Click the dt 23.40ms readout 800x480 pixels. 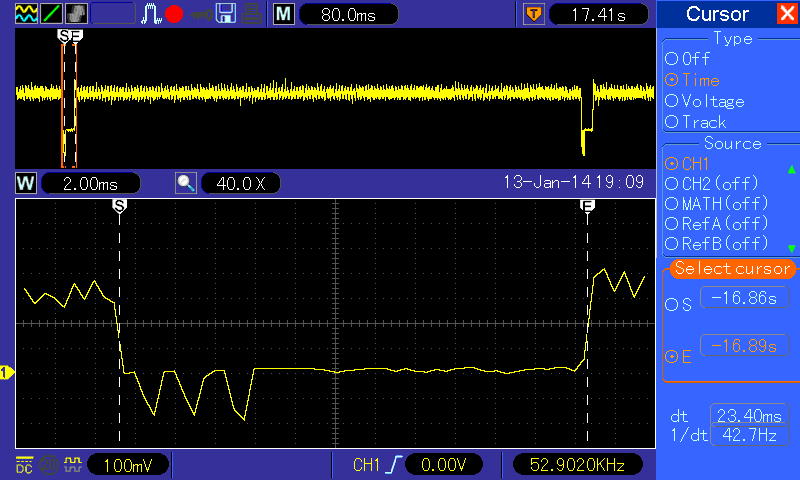[x=749, y=416]
